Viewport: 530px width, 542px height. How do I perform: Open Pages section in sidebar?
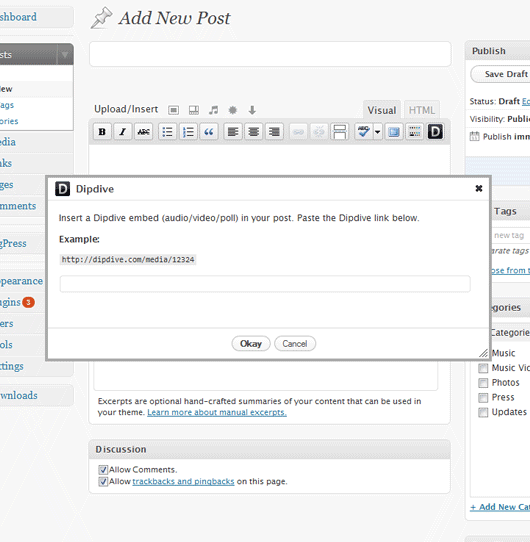(7, 185)
